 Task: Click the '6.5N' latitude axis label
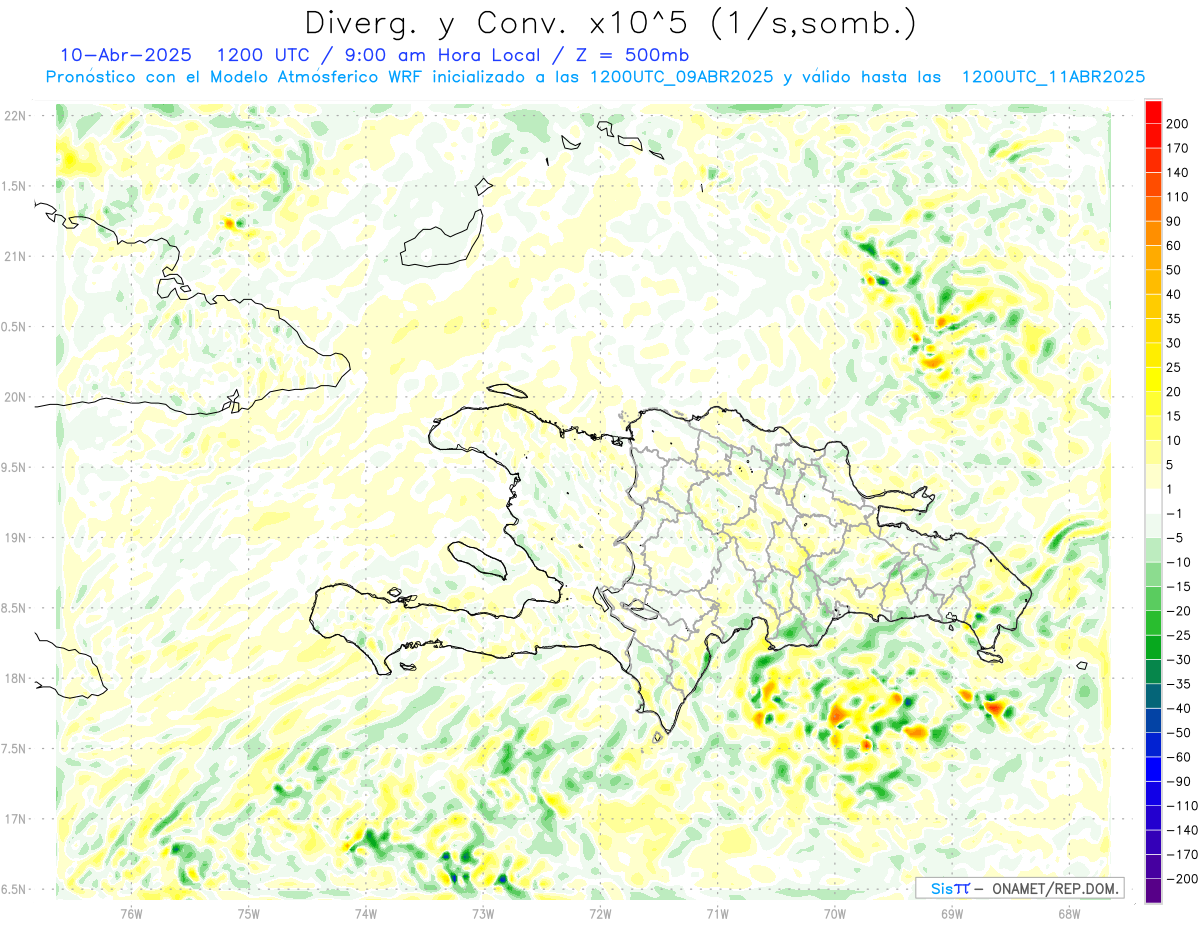click(15, 889)
